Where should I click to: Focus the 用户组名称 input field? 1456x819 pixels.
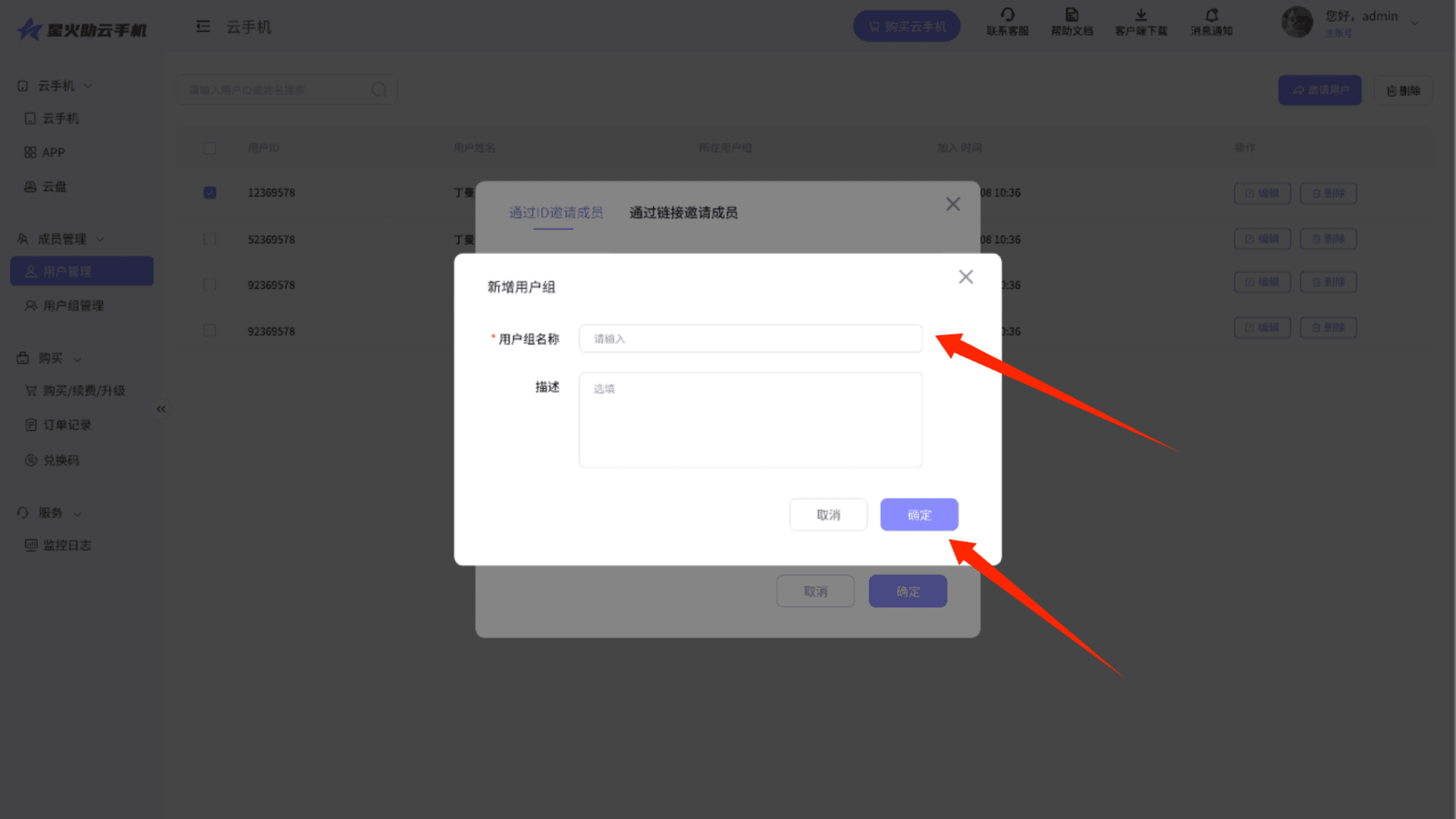pyautogui.click(x=750, y=339)
